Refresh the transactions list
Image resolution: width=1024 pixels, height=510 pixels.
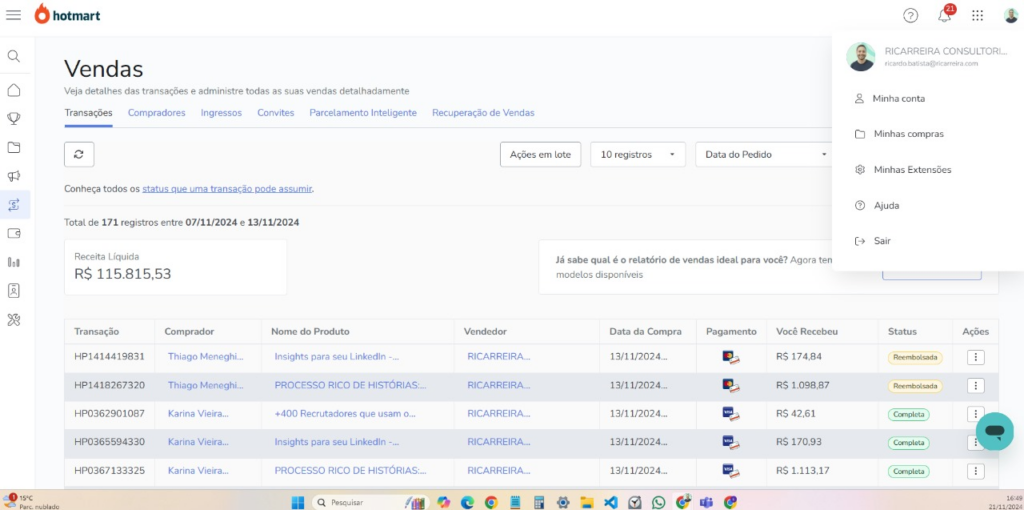click(79, 154)
